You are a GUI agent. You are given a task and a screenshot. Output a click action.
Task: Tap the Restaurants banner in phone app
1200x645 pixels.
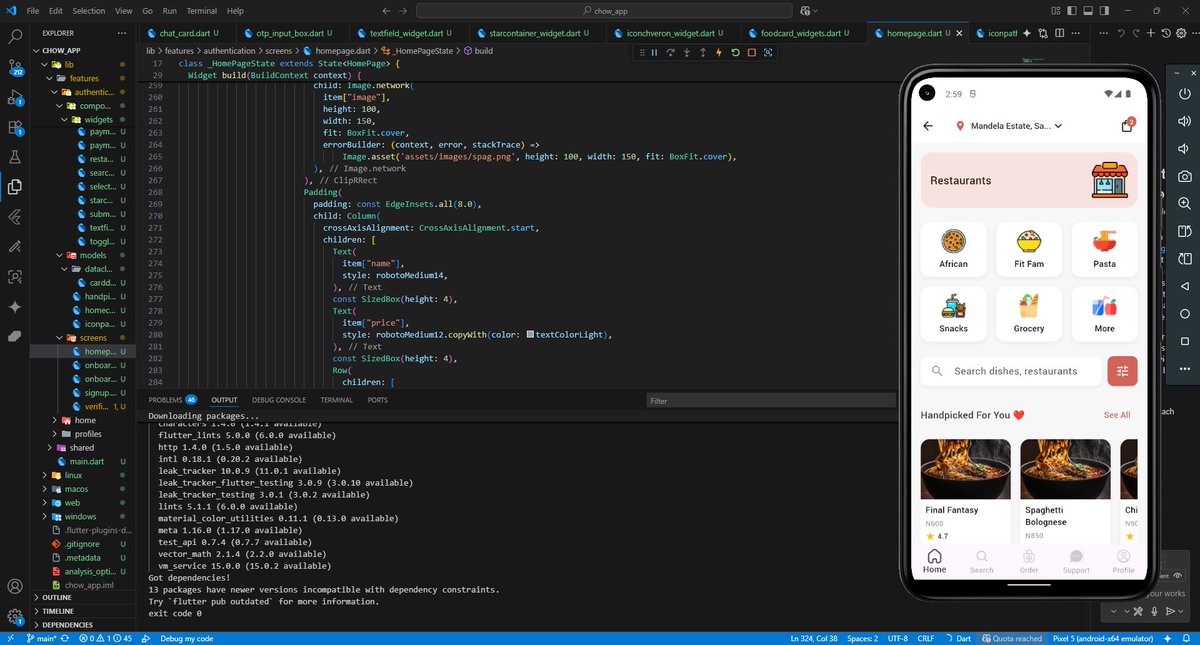pyautogui.click(x=1029, y=180)
